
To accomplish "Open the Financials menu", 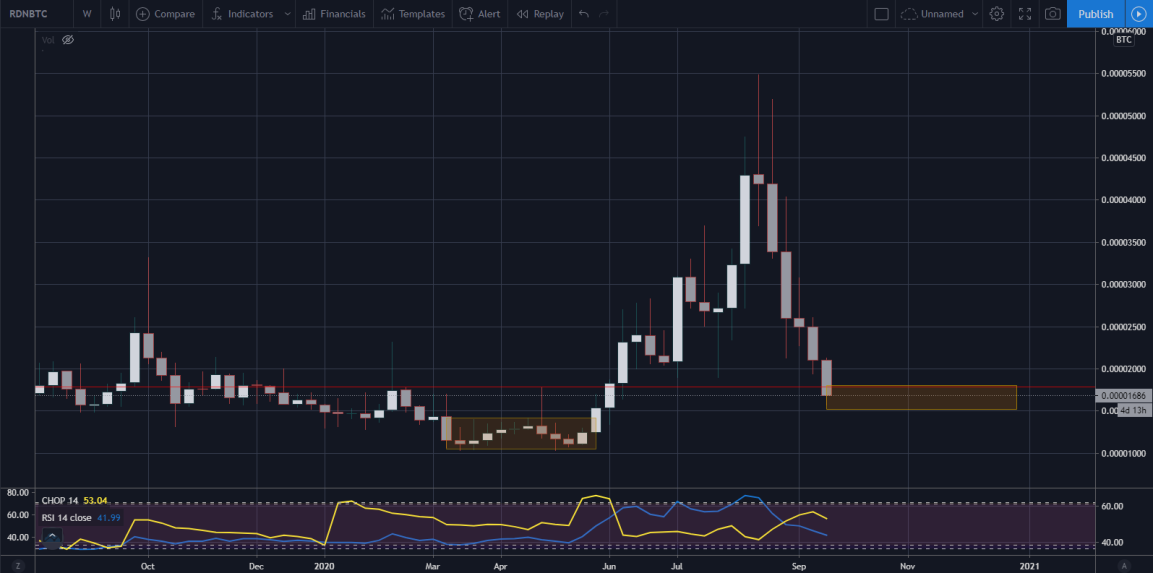I will click(x=334, y=14).
